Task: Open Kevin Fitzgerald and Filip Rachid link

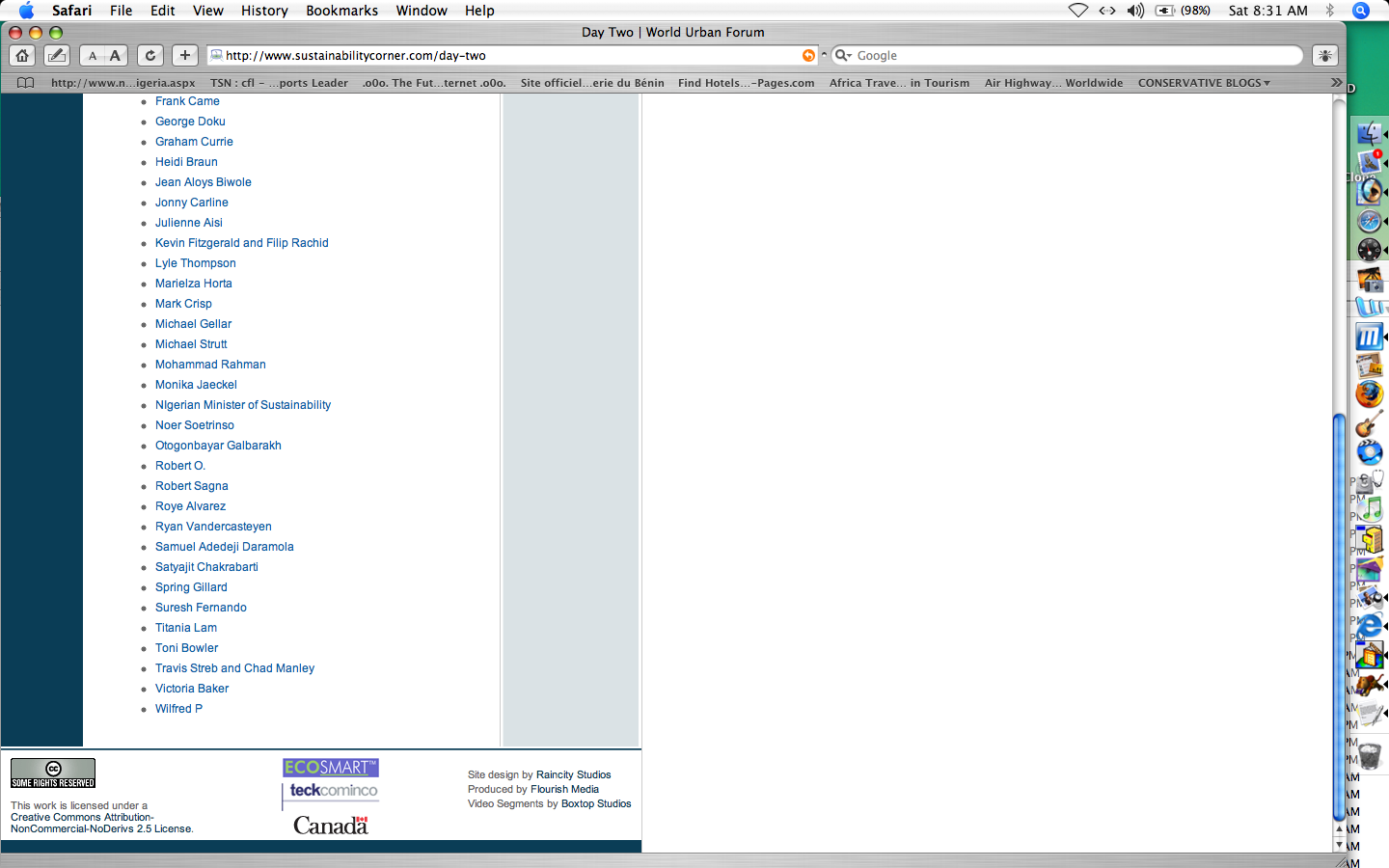Action: coord(242,243)
